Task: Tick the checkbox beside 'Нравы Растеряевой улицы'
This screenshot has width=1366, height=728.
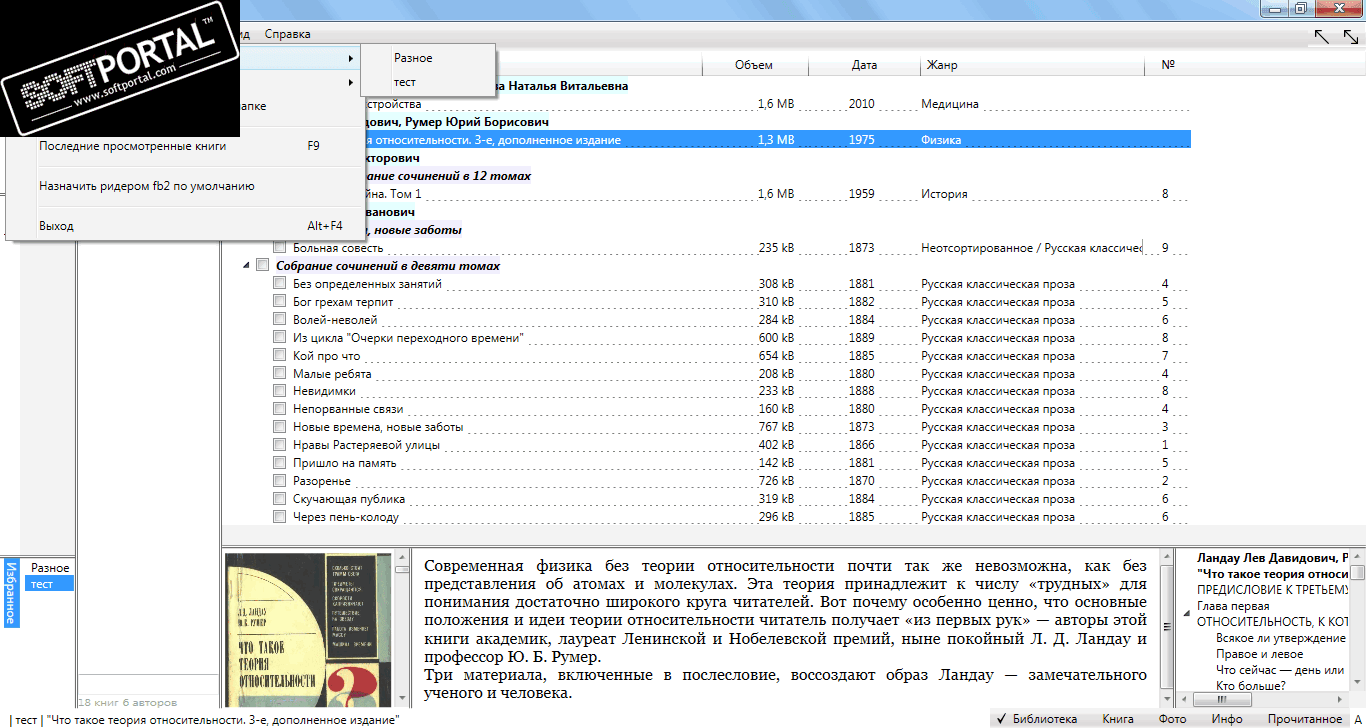Action: click(x=280, y=446)
